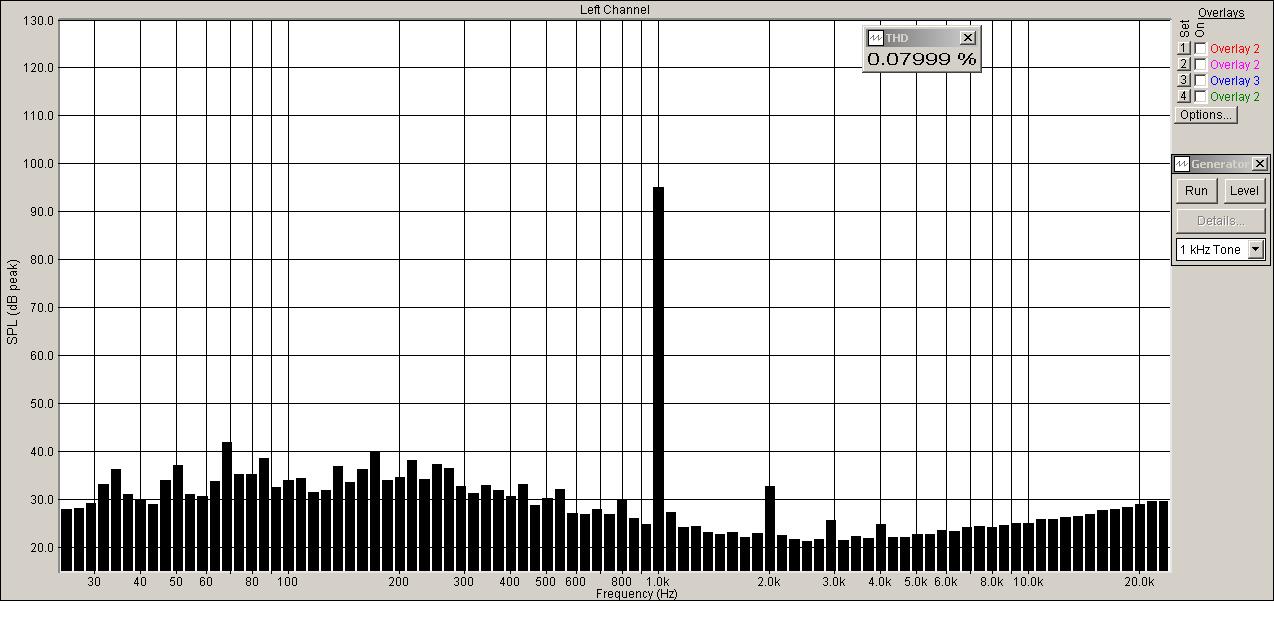Close the Generator panel
The height and width of the screenshot is (637, 1274).
coord(1260,164)
